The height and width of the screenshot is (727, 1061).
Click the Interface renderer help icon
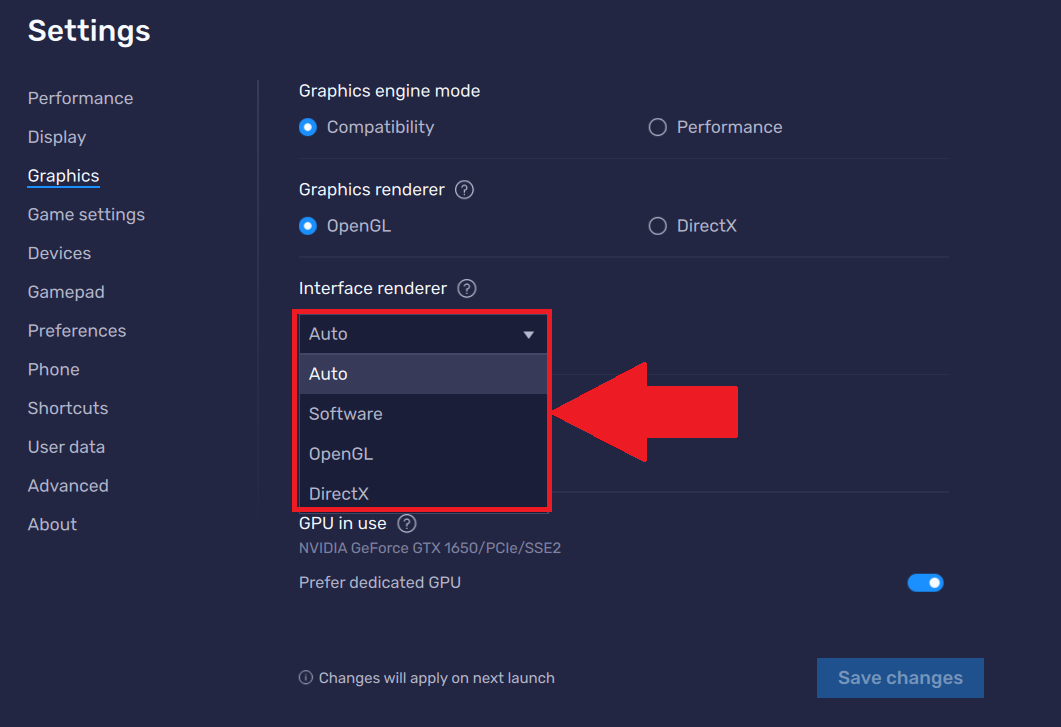click(466, 288)
